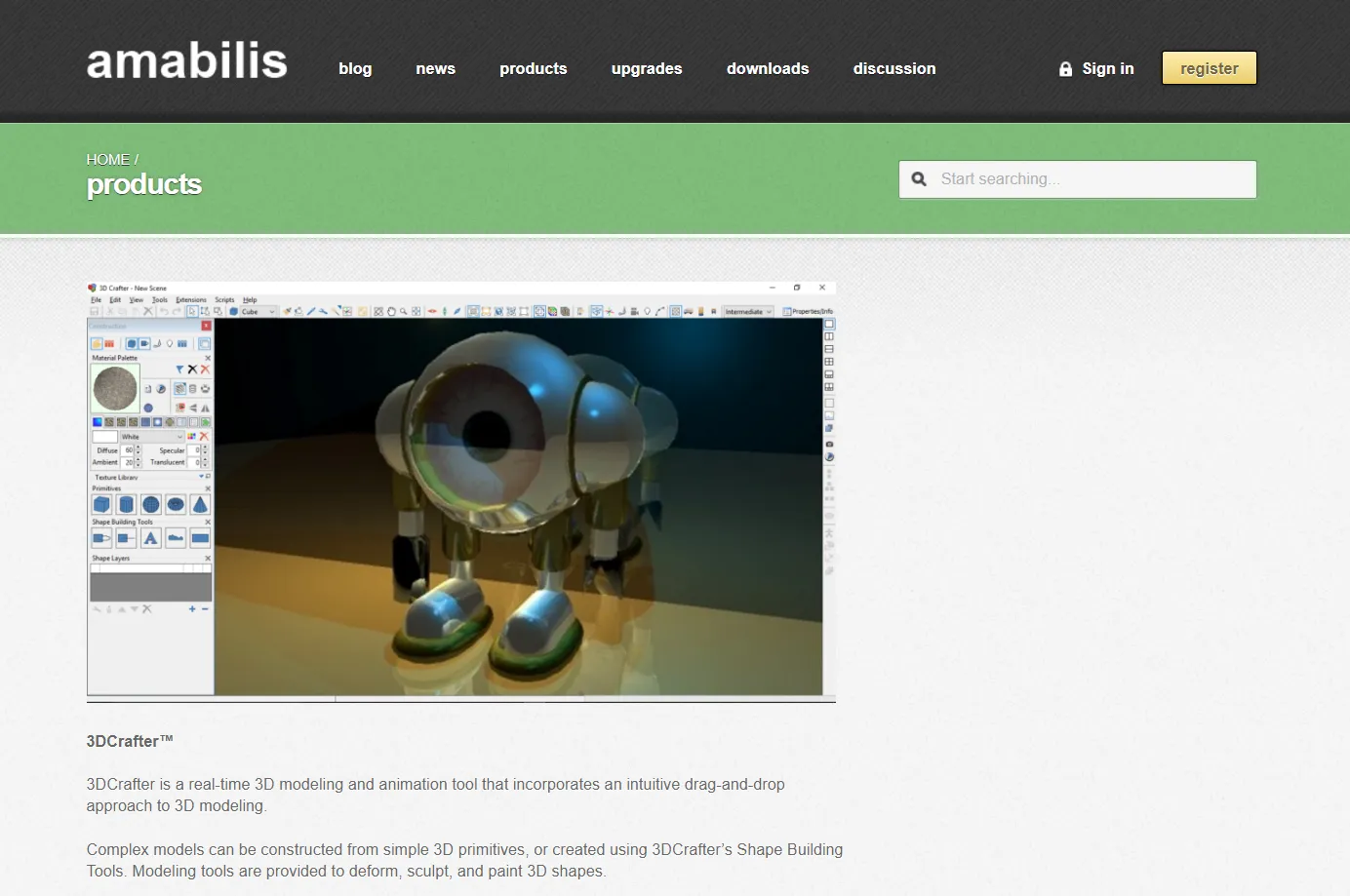The image size is (1350, 896).
Task: Click the search magnifier icon
Action: point(919,179)
